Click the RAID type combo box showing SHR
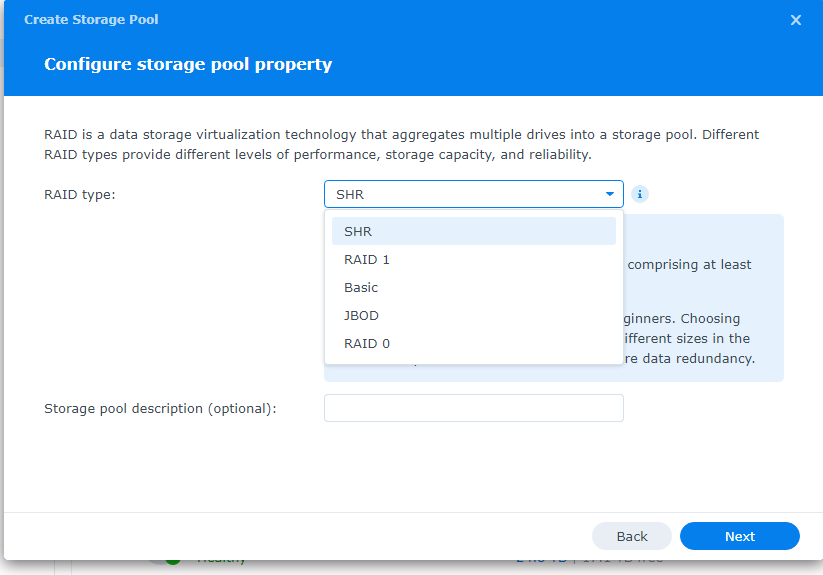Image resolution: width=823 pixels, height=575 pixels. tap(473, 194)
